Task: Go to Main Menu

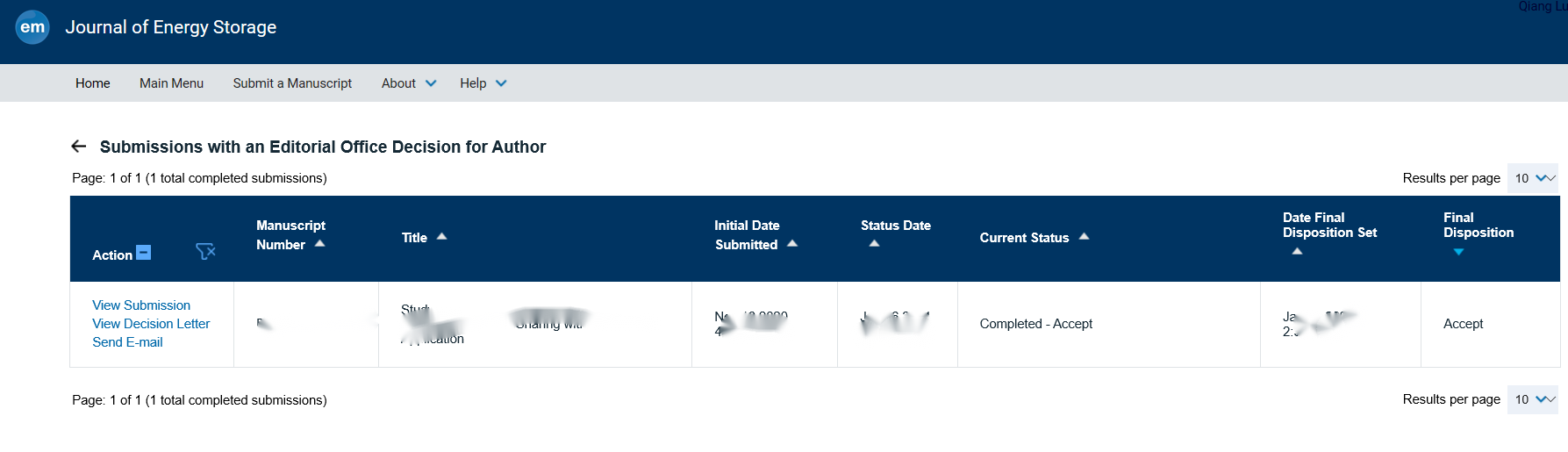Action: point(171,83)
